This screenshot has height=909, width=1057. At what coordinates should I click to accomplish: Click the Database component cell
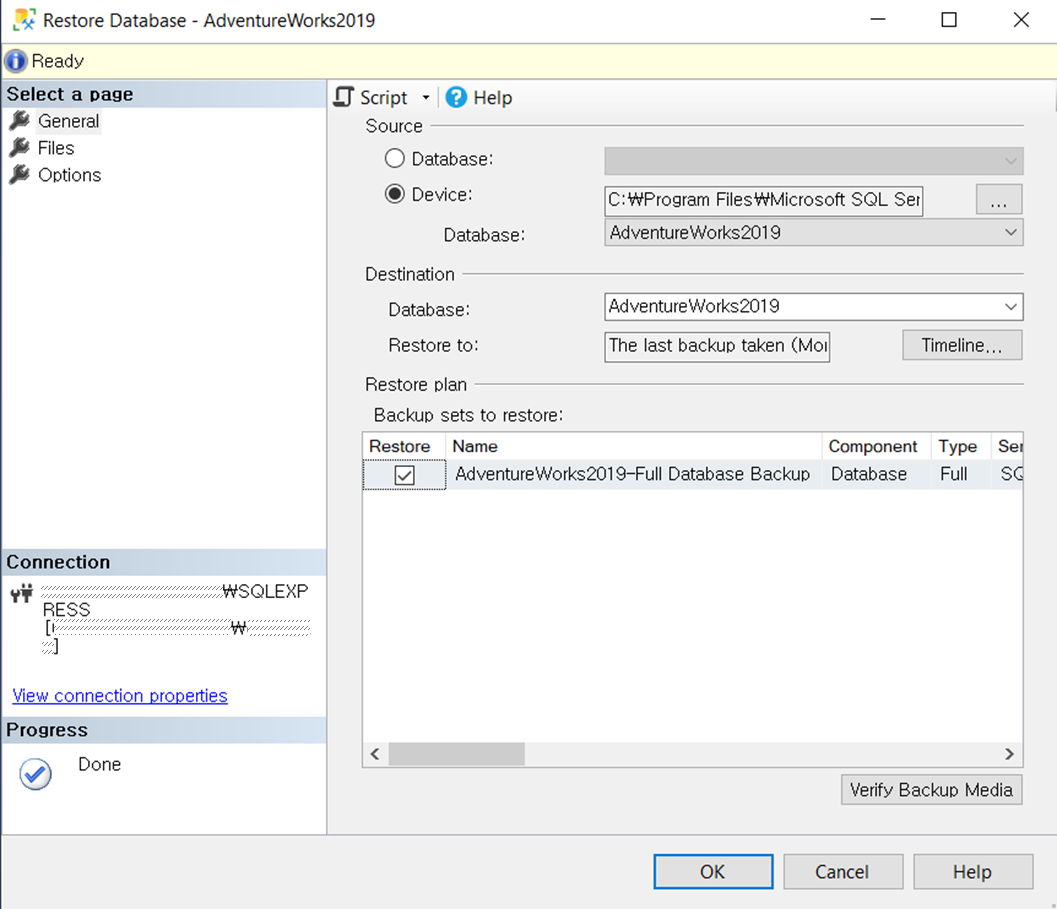876,474
